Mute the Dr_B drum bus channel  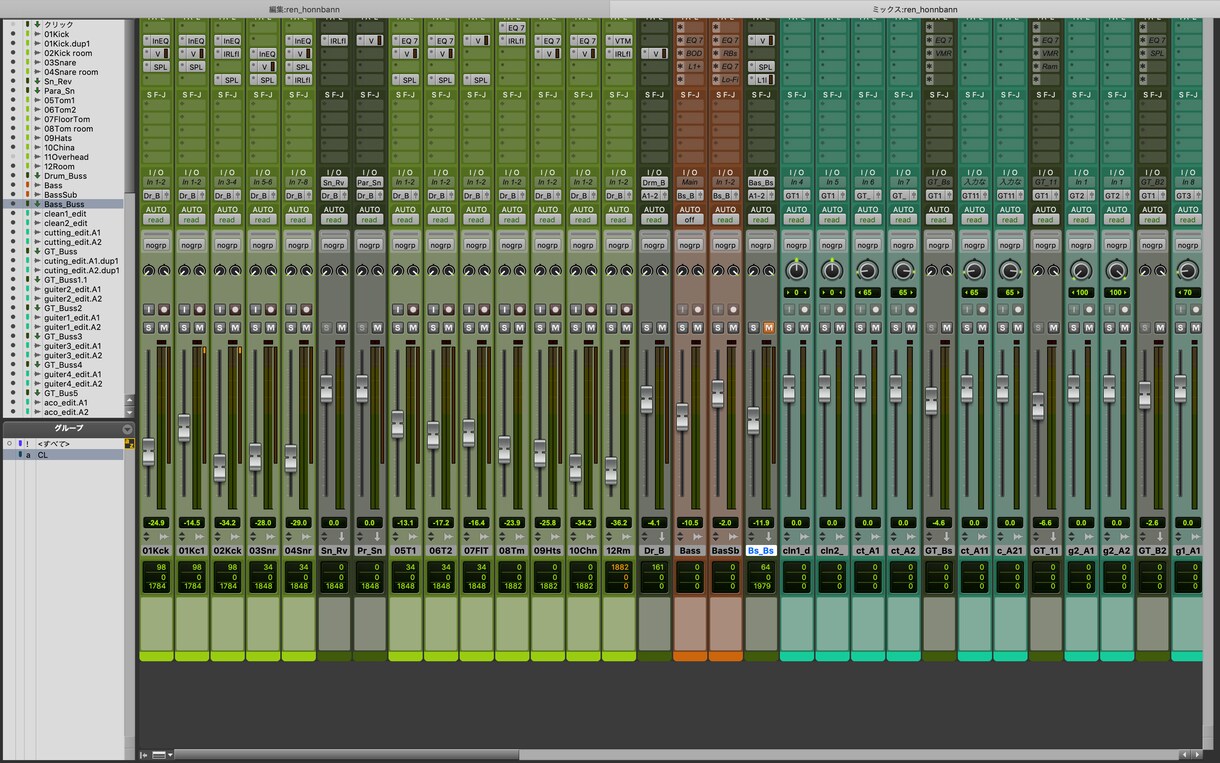[662, 328]
